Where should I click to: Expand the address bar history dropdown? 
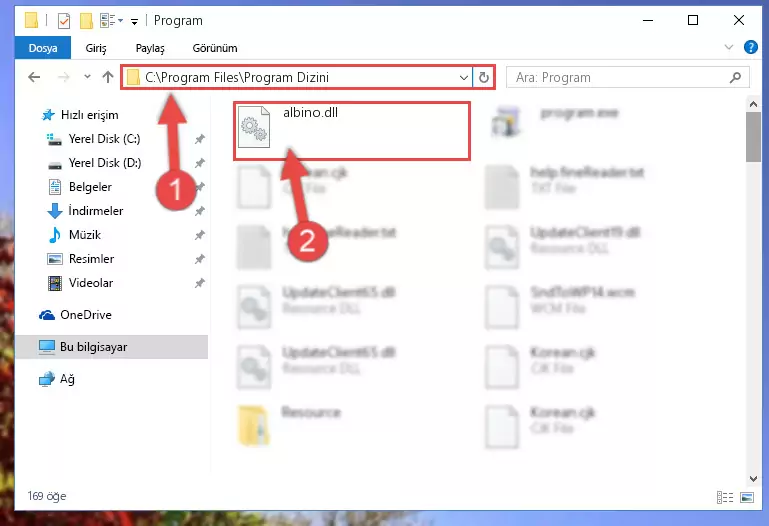pyautogui.click(x=463, y=77)
